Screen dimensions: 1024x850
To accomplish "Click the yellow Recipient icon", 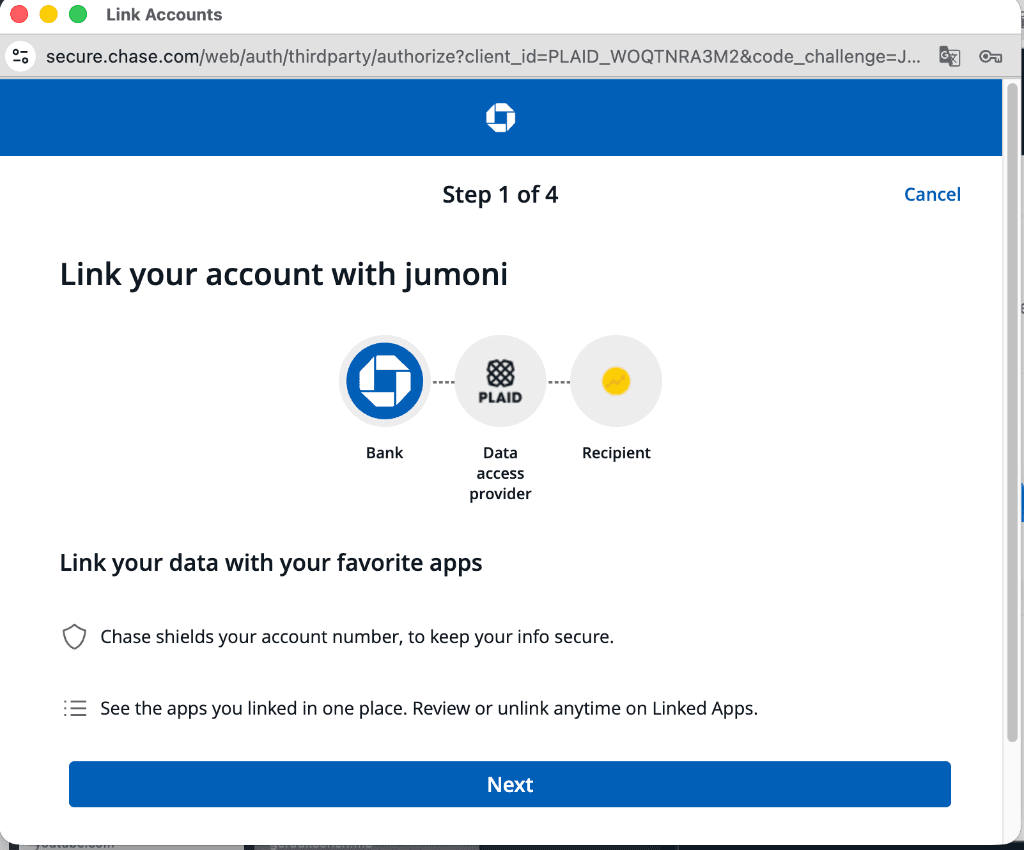I will click(x=616, y=381).
